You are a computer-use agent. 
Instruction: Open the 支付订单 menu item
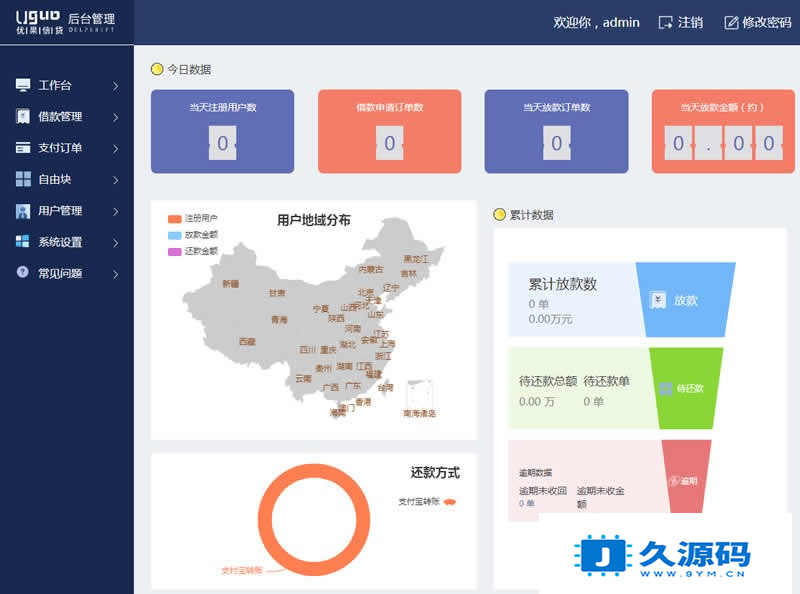(x=60, y=148)
